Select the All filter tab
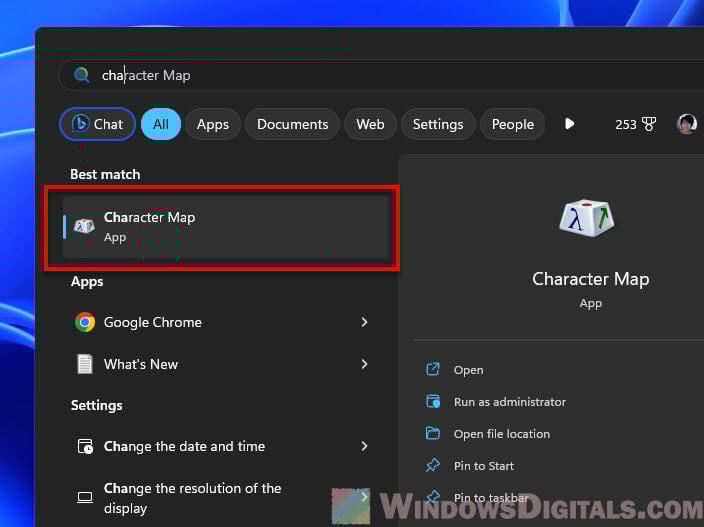704x527 pixels. pyautogui.click(x=161, y=124)
